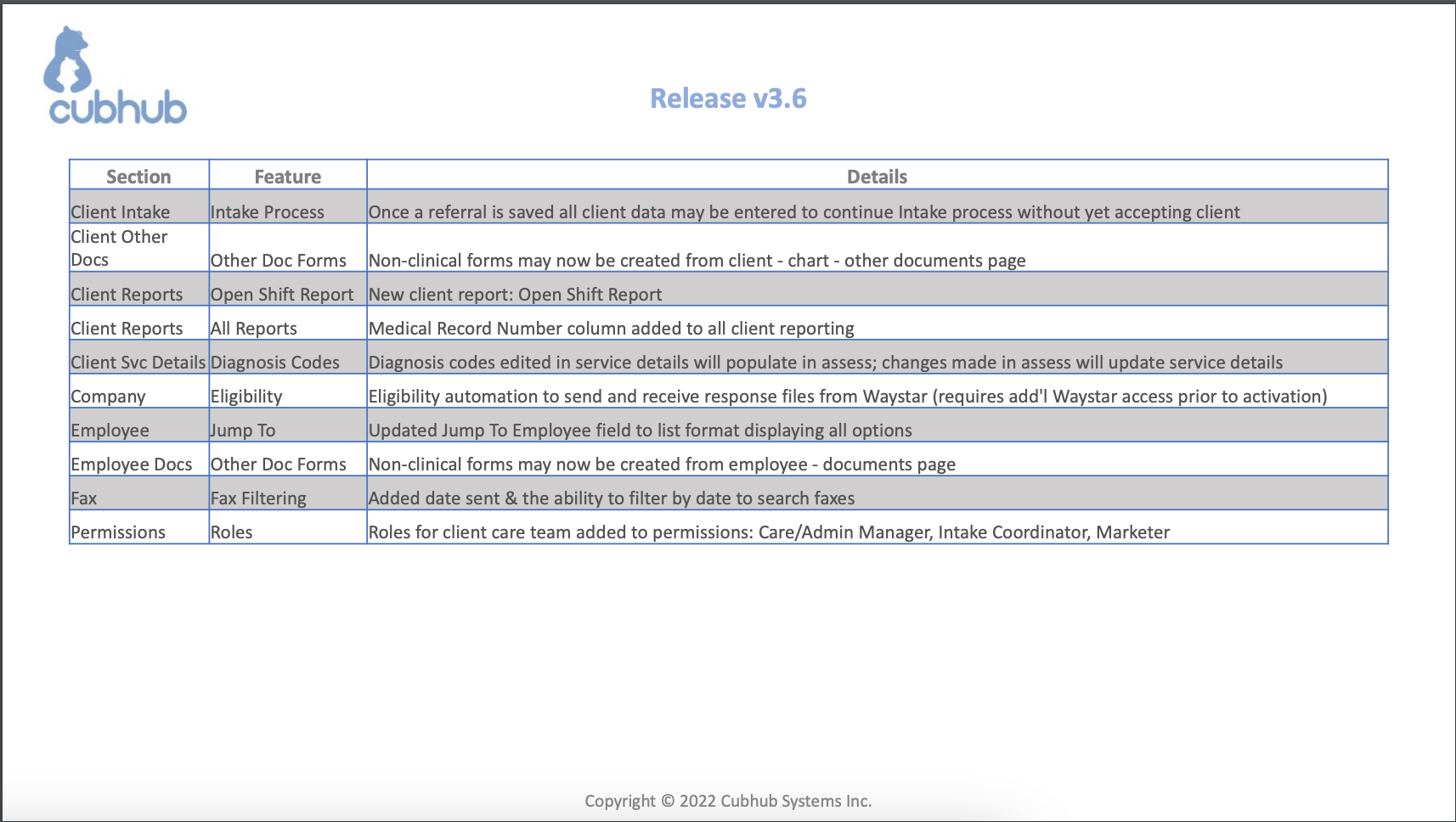Click the 'Jump To' feature cell
This screenshot has height=822, width=1456.
[288, 425]
